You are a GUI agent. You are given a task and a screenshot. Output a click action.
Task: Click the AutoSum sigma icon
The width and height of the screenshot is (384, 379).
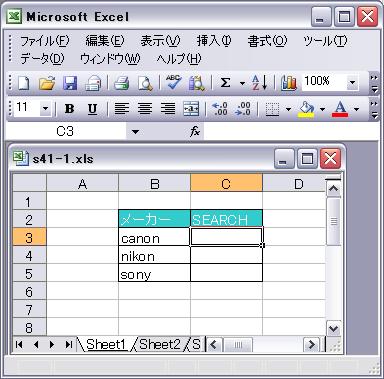(226, 83)
